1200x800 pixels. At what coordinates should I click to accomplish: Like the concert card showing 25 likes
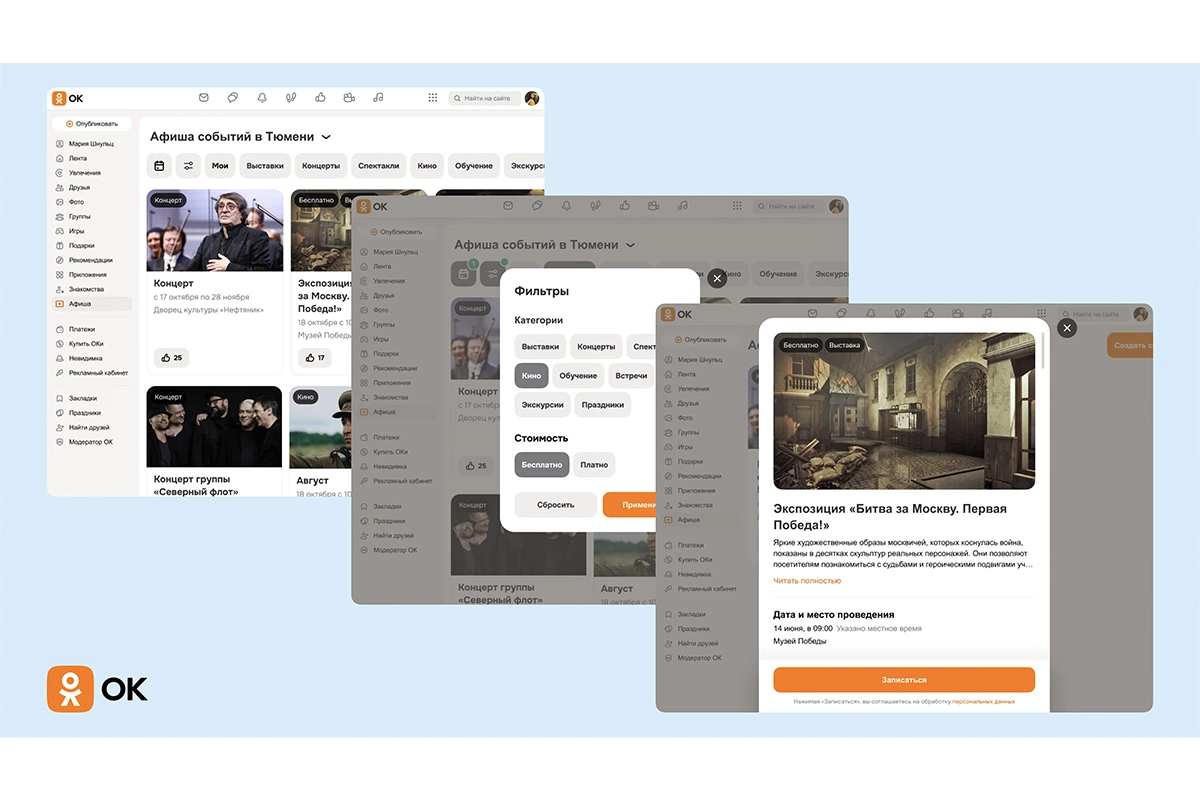click(171, 357)
